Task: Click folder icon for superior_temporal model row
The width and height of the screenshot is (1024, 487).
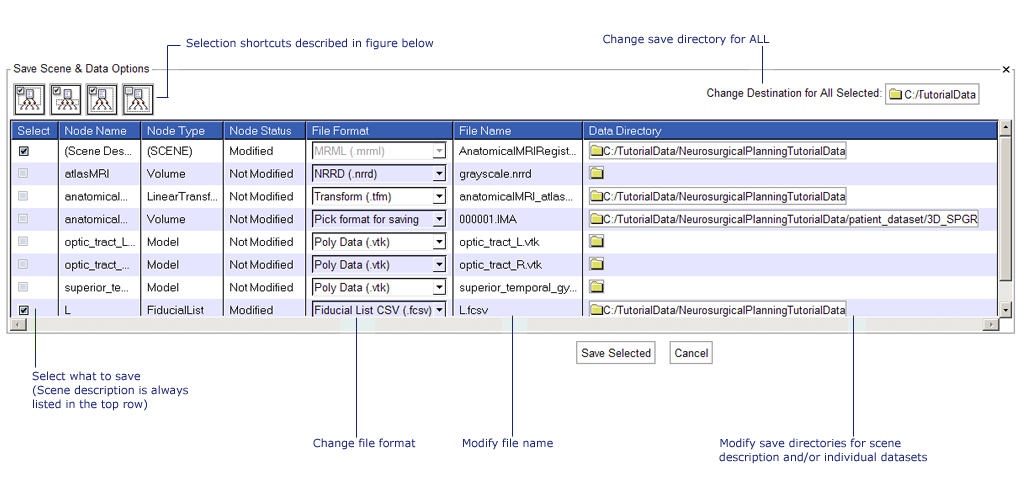Action: [x=597, y=288]
